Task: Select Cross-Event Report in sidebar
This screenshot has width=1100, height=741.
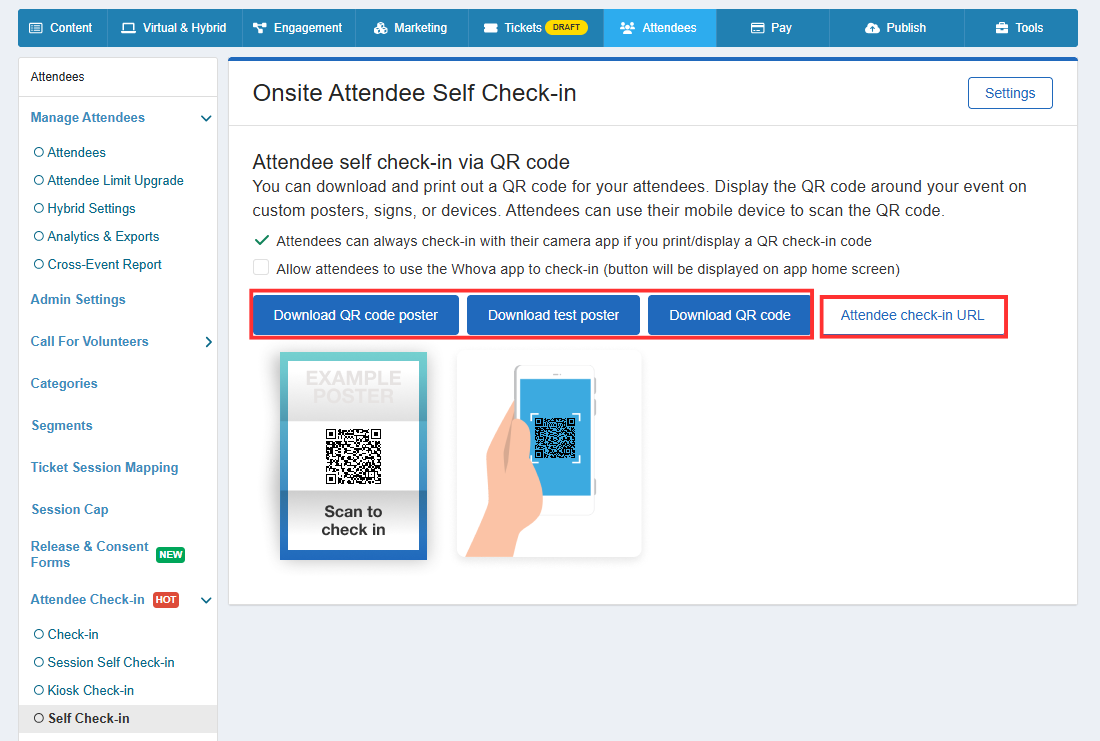Action: (x=98, y=265)
